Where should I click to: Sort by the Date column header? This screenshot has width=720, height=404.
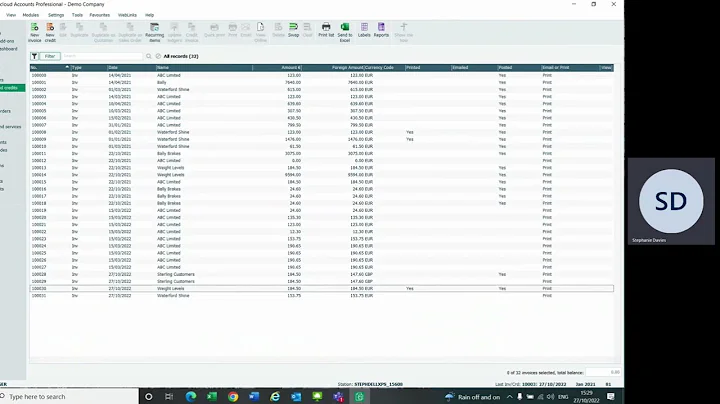(x=131, y=67)
